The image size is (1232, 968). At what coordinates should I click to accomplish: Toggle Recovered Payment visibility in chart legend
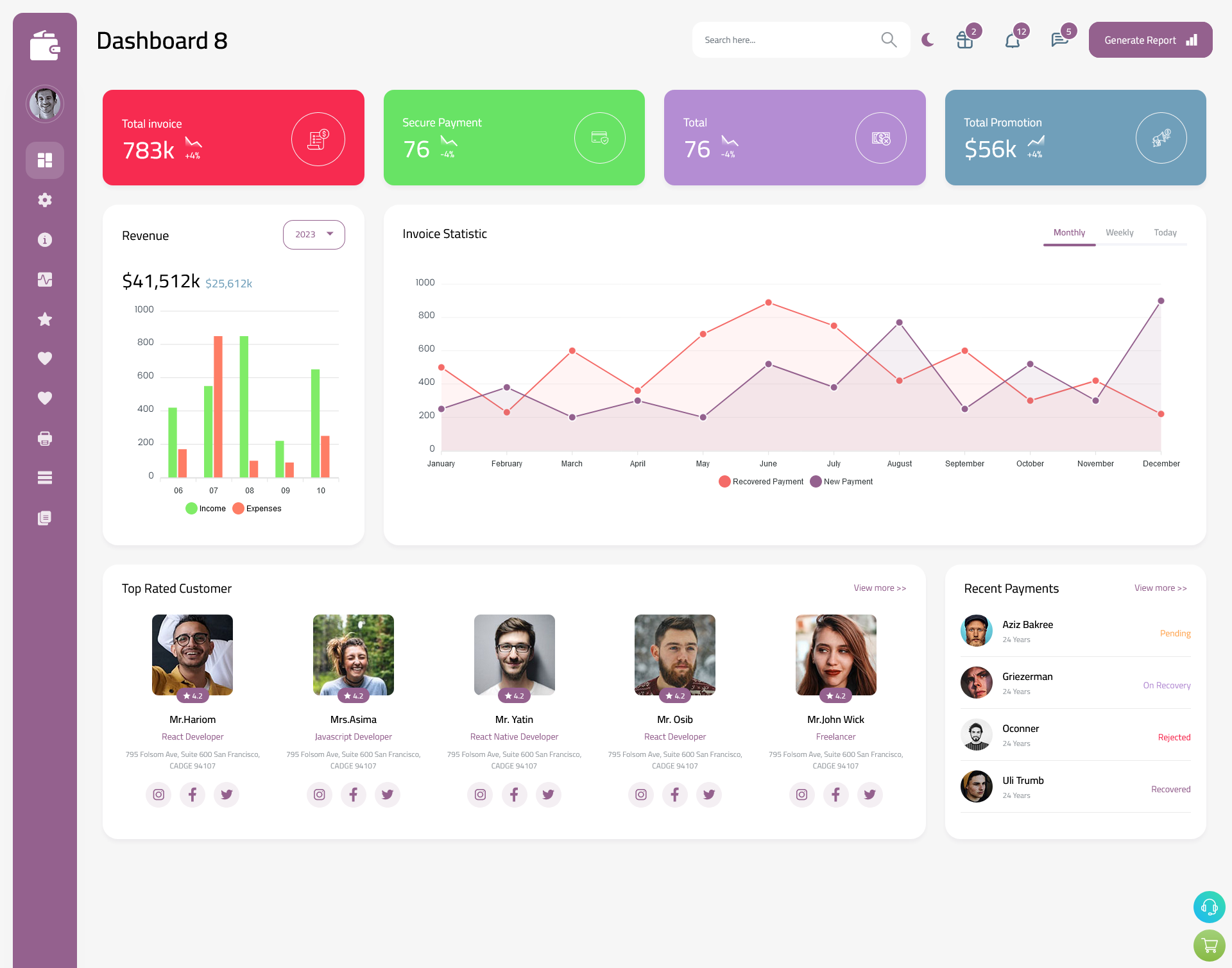click(x=761, y=482)
